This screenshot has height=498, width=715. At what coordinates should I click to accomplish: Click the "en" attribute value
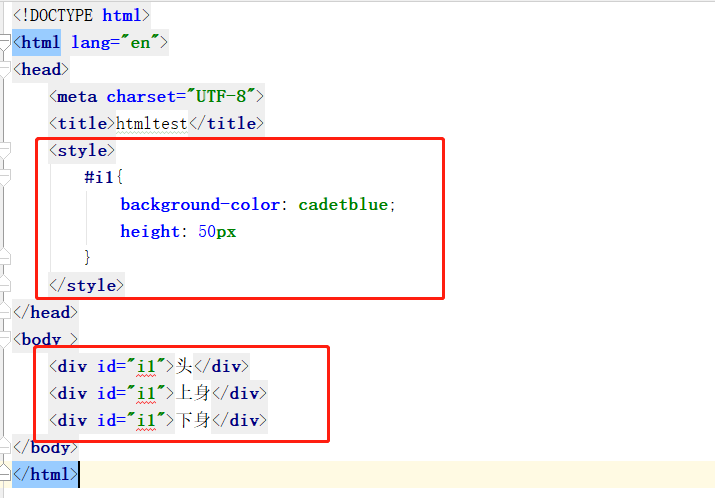point(140,42)
